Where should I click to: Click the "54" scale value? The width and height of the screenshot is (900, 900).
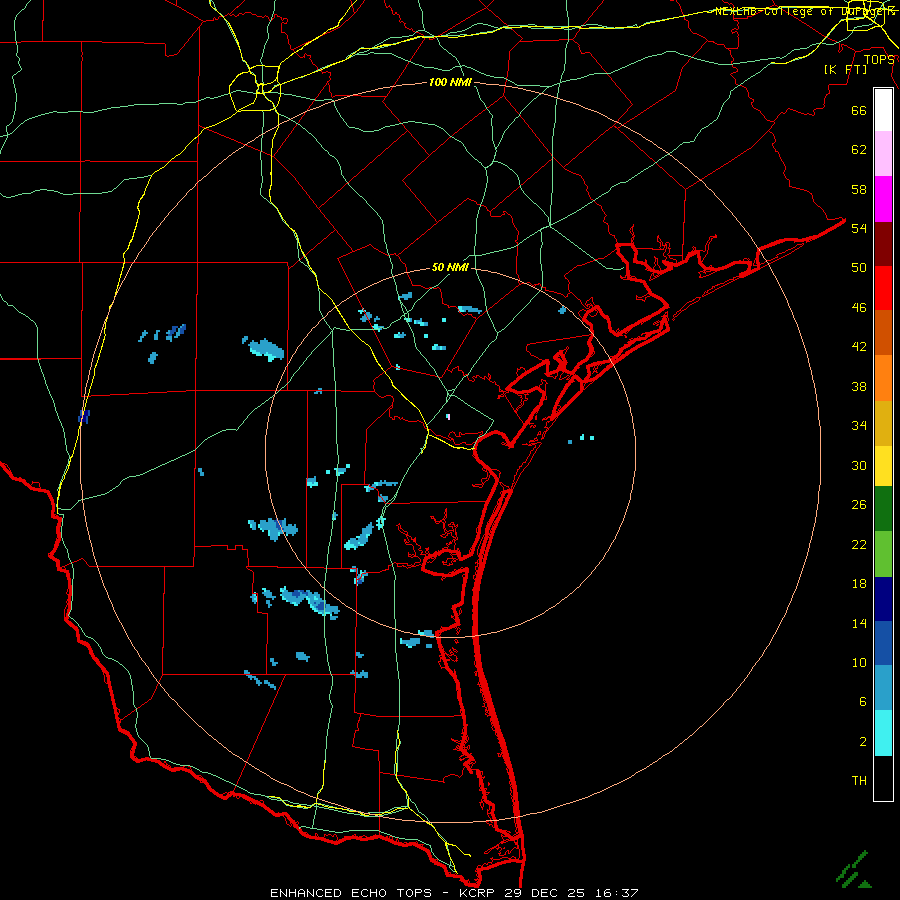[859, 228]
